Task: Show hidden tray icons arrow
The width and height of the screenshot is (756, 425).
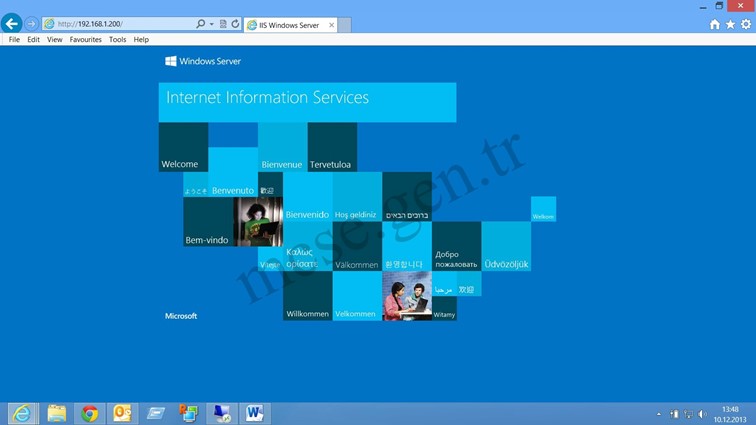Action: 659,414
